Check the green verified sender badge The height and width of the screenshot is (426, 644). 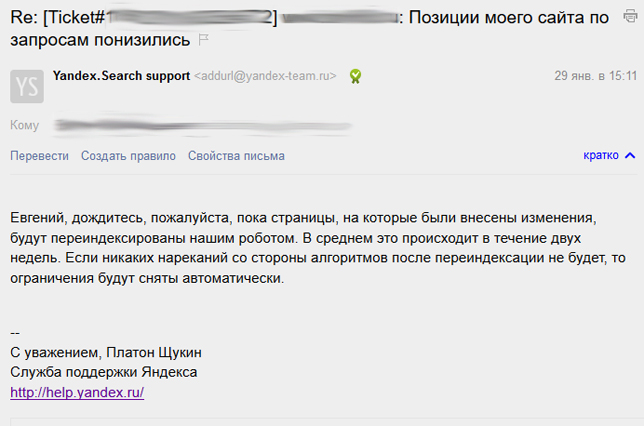pos(355,76)
